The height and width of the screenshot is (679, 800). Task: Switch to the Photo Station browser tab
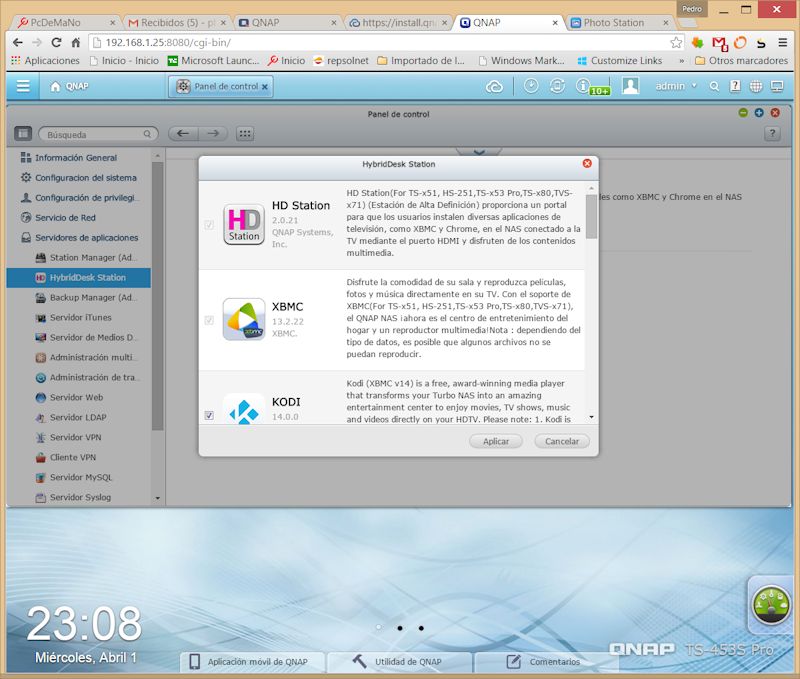pos(619,23)
